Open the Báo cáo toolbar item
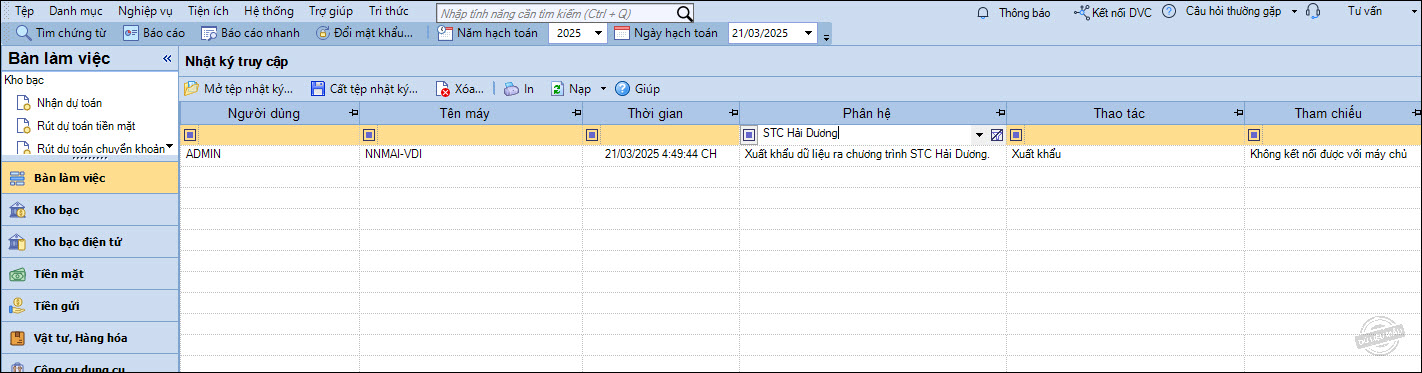This screenshot has width=1422, height=373. point(154,33)
